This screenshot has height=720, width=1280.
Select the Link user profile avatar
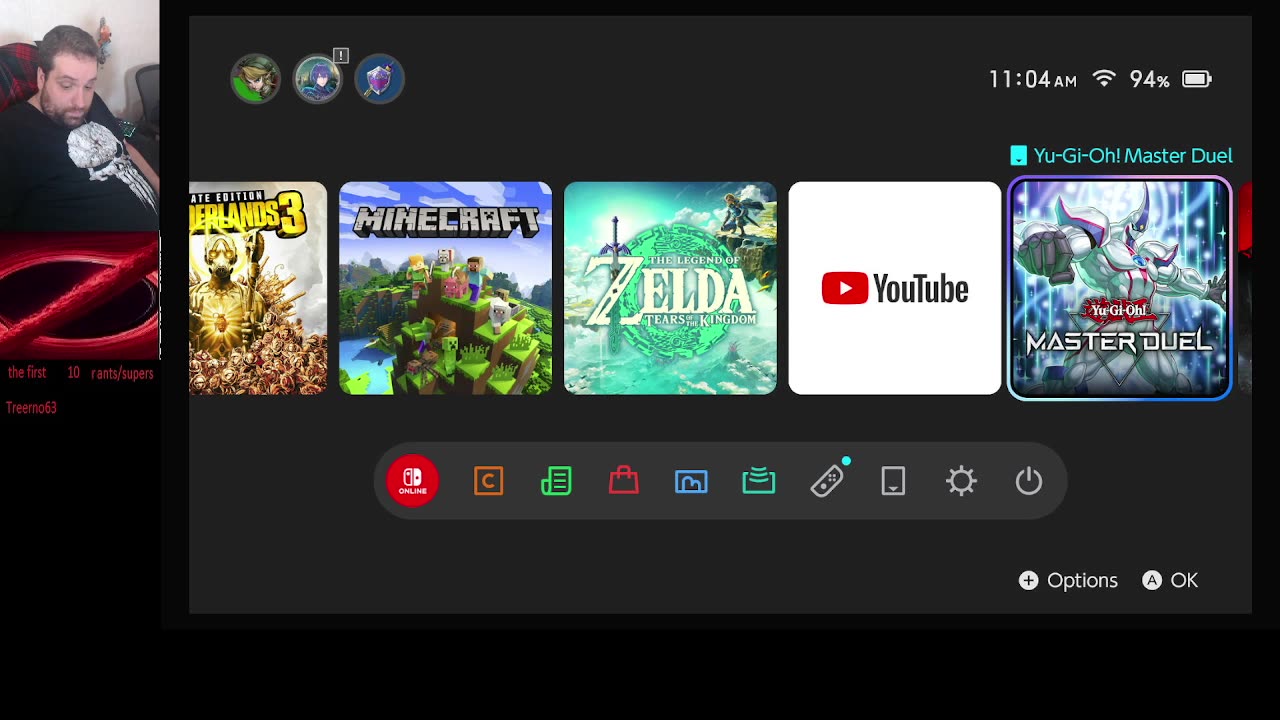tap(255, 79)
